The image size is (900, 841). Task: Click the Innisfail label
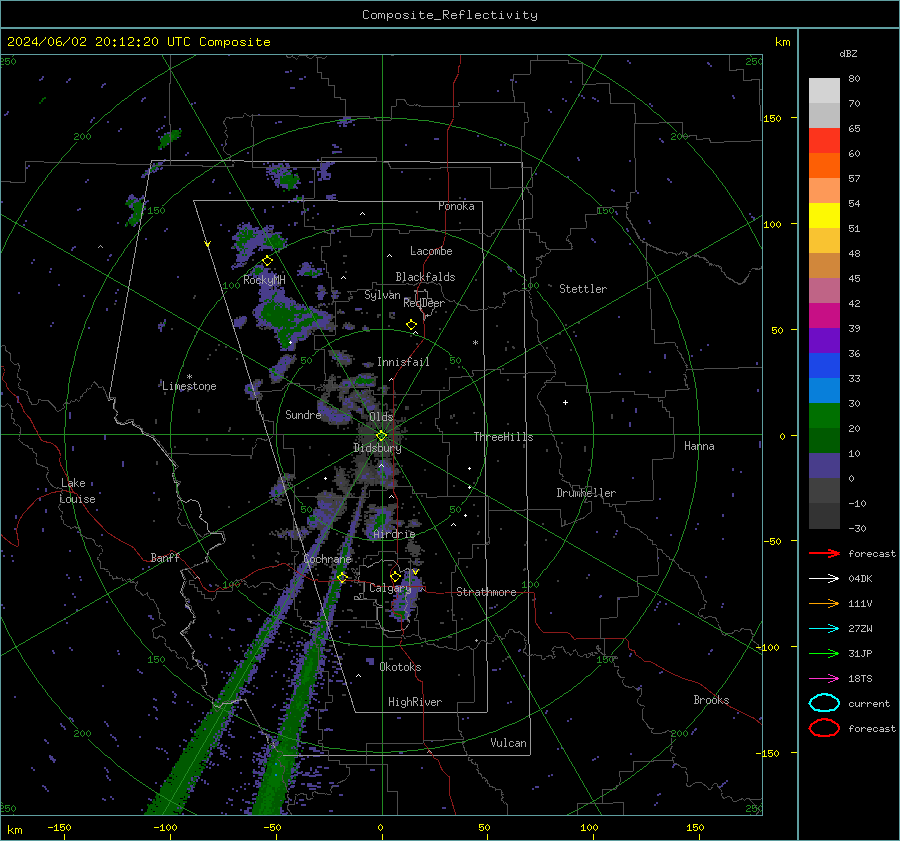coord(403,362)
